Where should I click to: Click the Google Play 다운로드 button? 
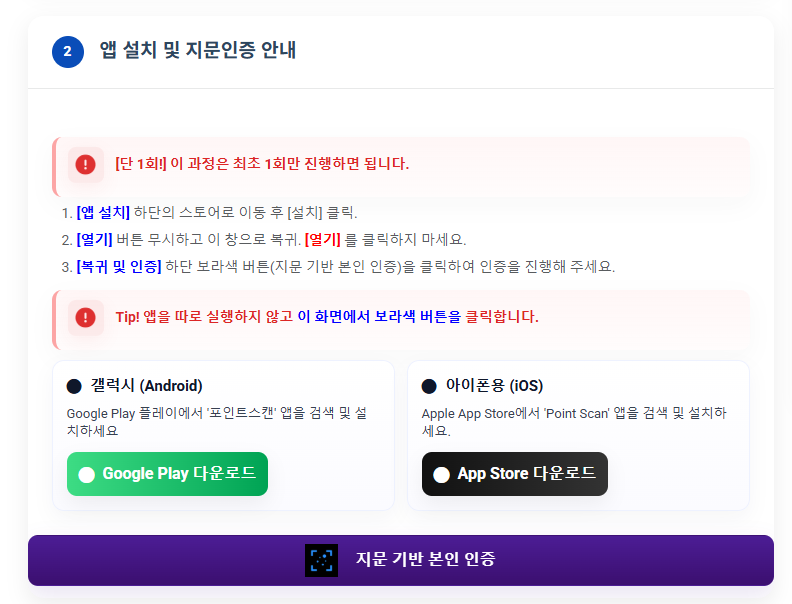click(x=167, y=474)
